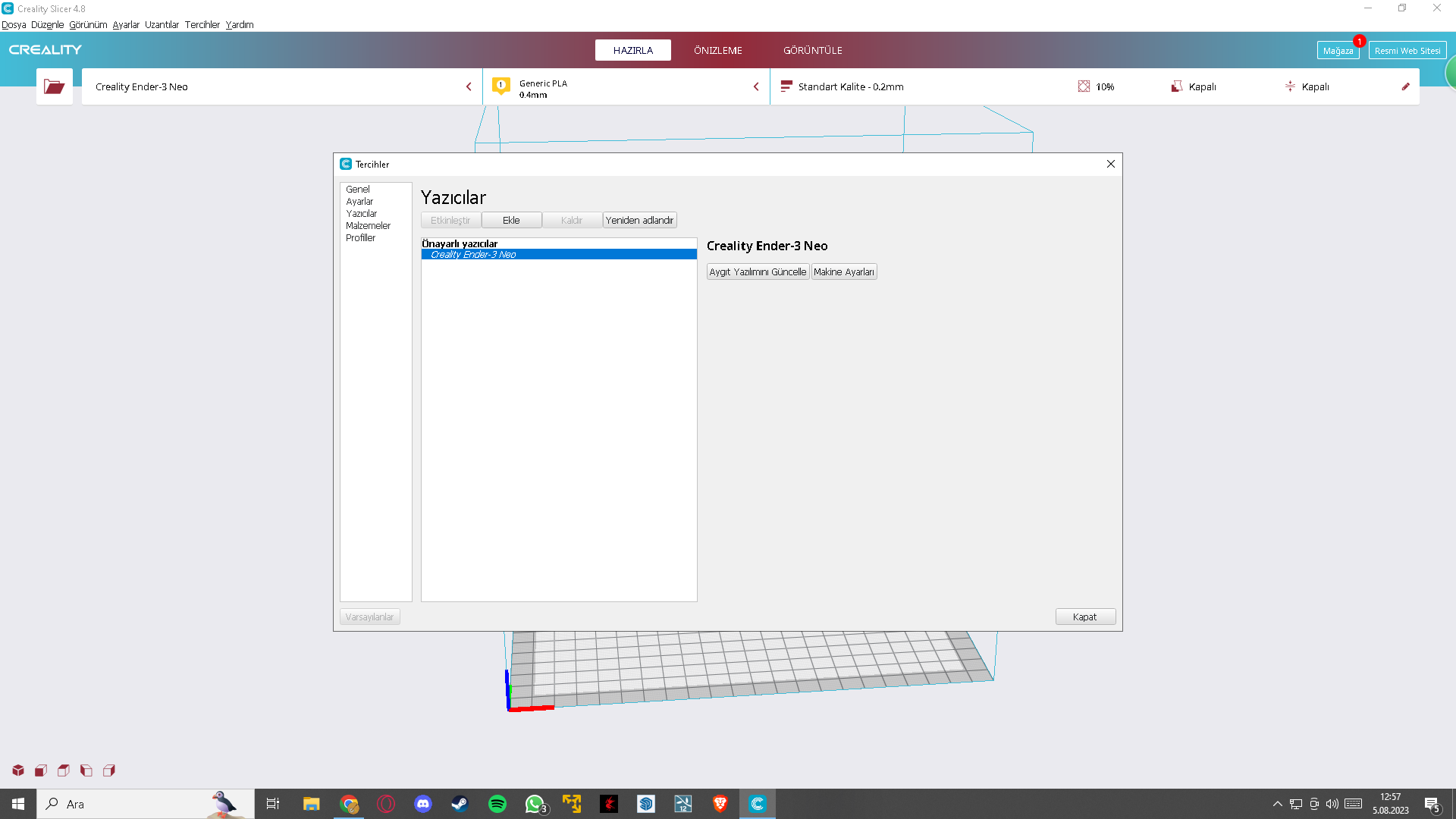The width and height of the screenshot is (1456, 819).
Task: Click the Ekle button
Action: 511,220
